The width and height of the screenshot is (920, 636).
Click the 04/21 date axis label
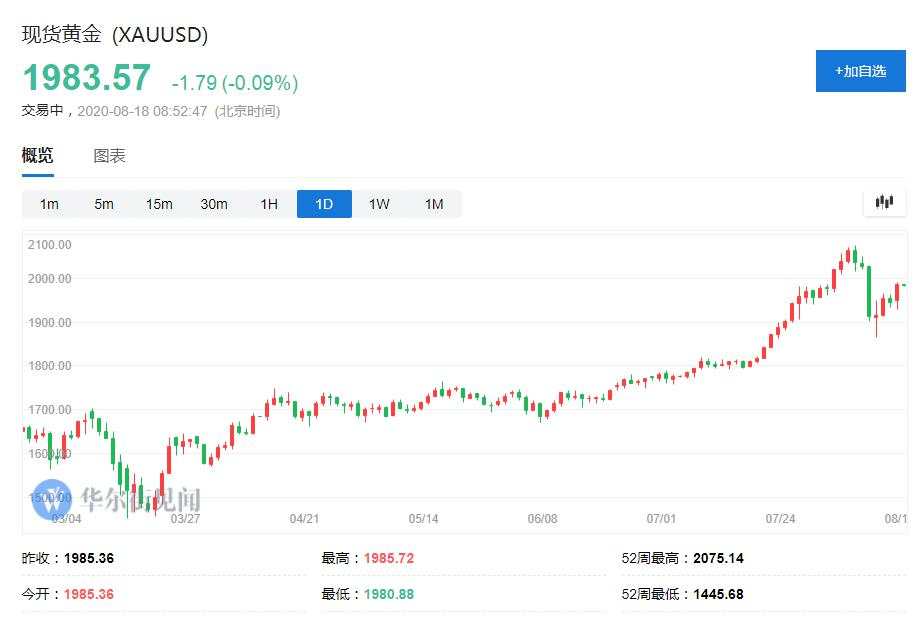click(304, 519)
